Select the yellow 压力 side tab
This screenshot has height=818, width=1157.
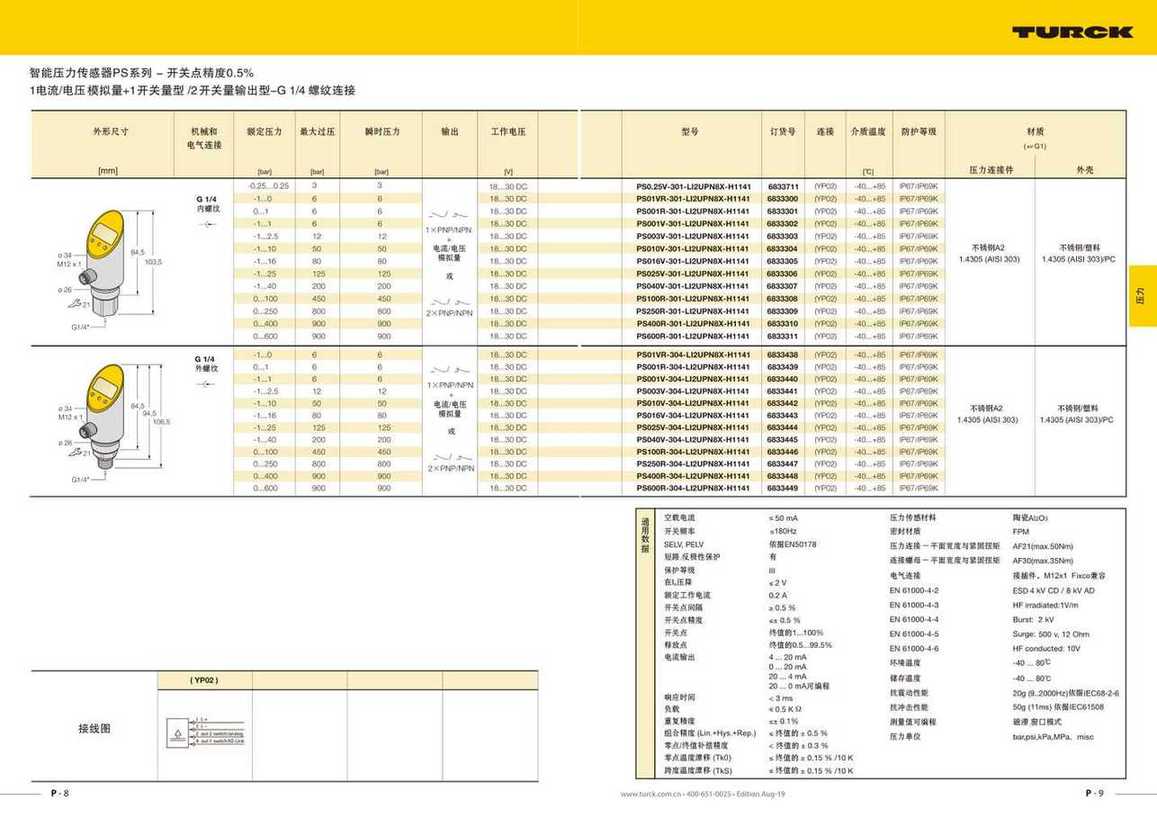pyautogui.click(x=1142, y=296)
